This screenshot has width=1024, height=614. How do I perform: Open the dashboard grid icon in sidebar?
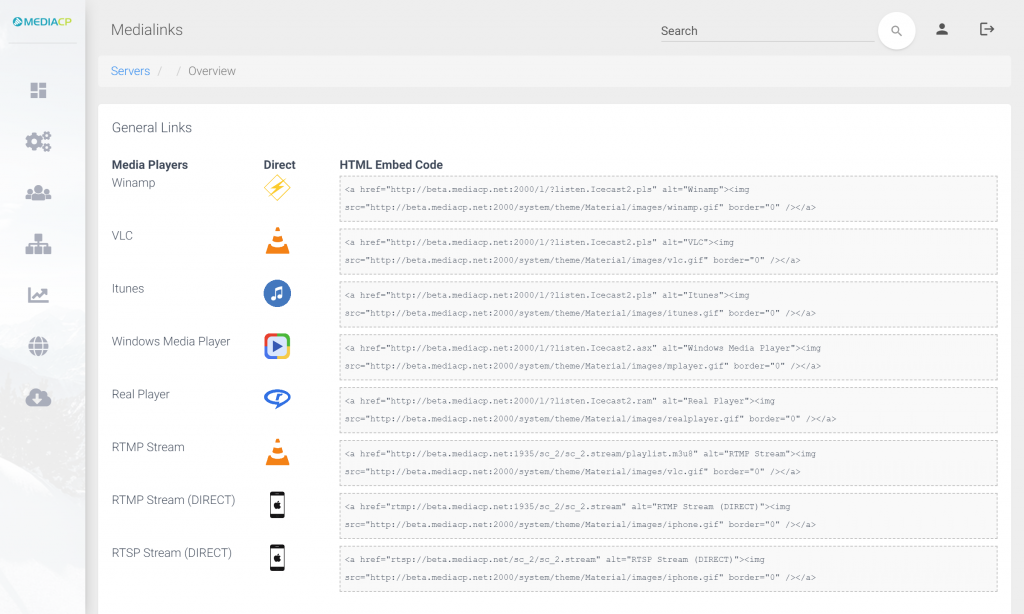click(x=38, y=91)
